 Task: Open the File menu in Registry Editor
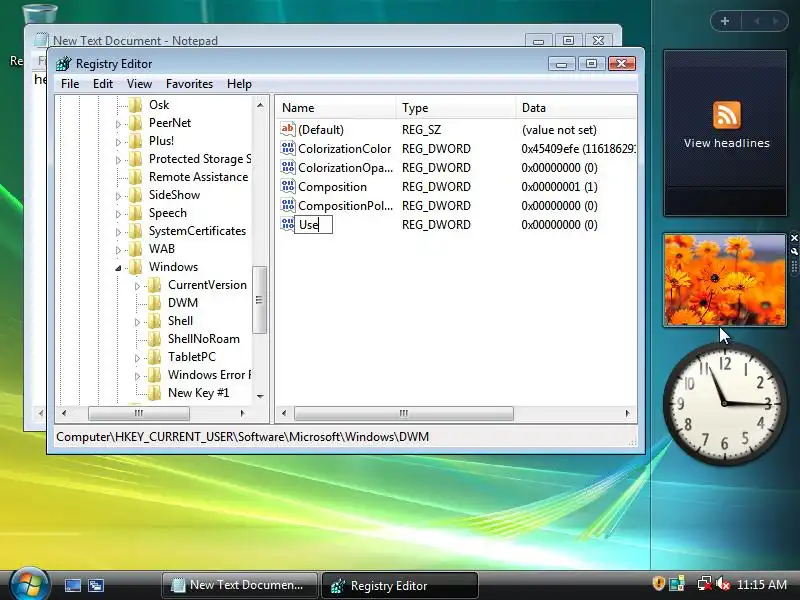click(70, 84)
